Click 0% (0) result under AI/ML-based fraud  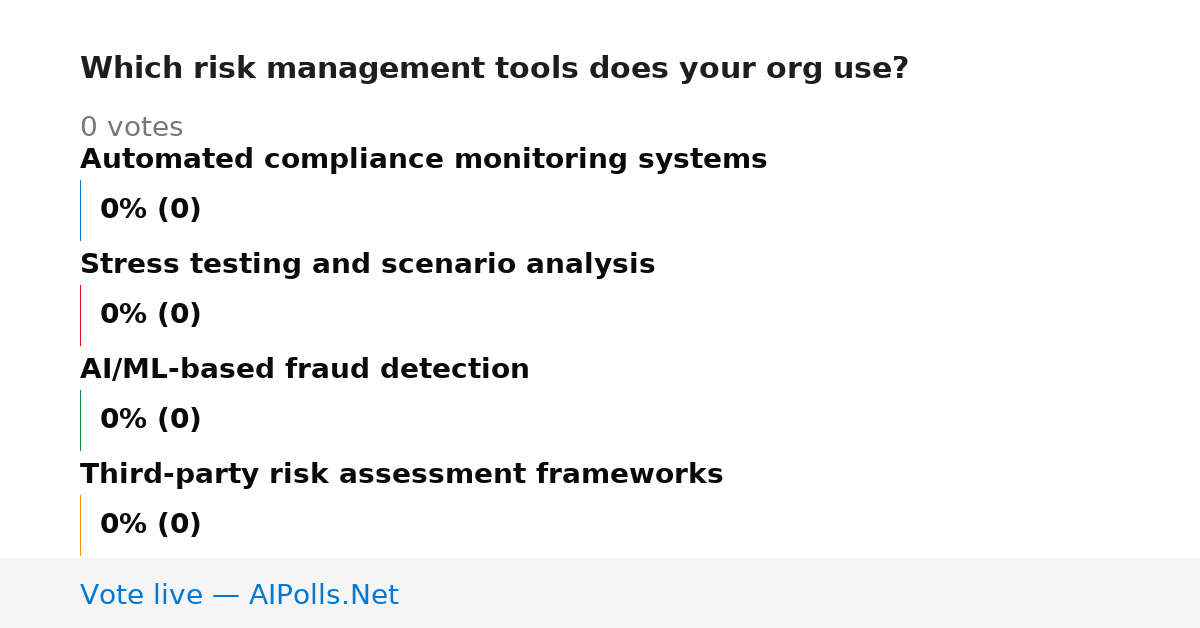click(150, 420)
